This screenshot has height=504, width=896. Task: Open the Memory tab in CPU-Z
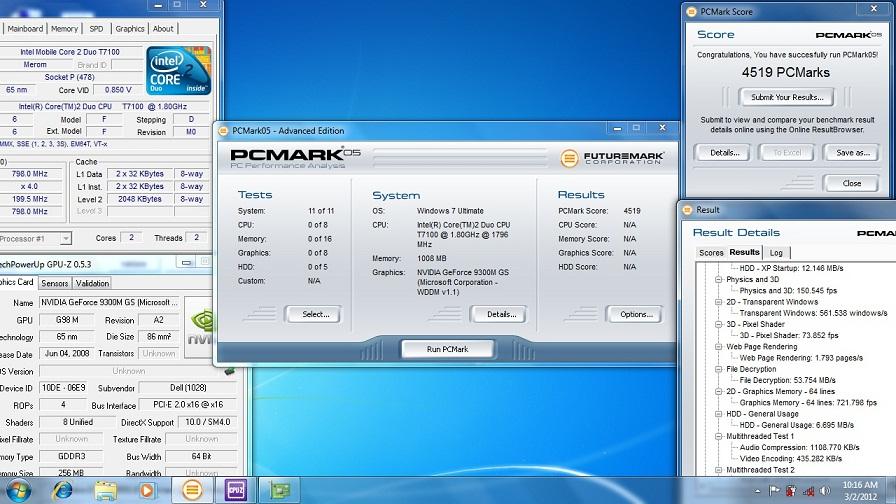click(x=64, y=29)
